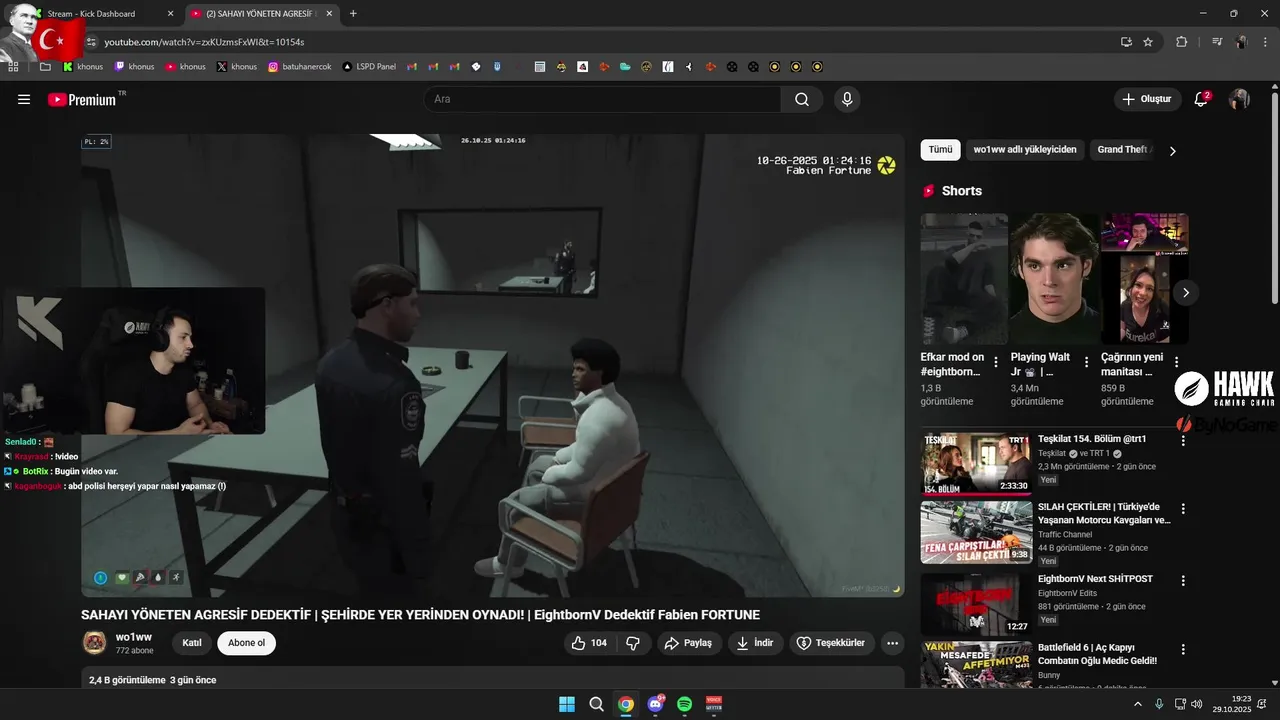Open options menu for Battlefield 6 video
1280x720 pixels.
(1183, 649)
